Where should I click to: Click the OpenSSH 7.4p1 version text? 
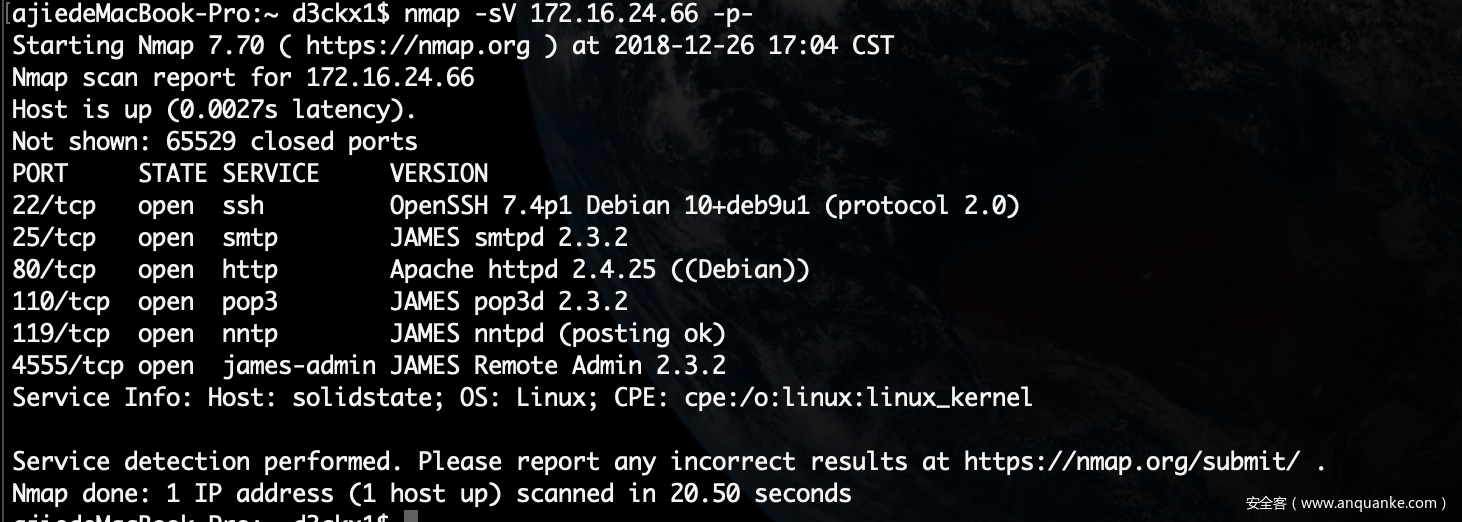point(474,206)
